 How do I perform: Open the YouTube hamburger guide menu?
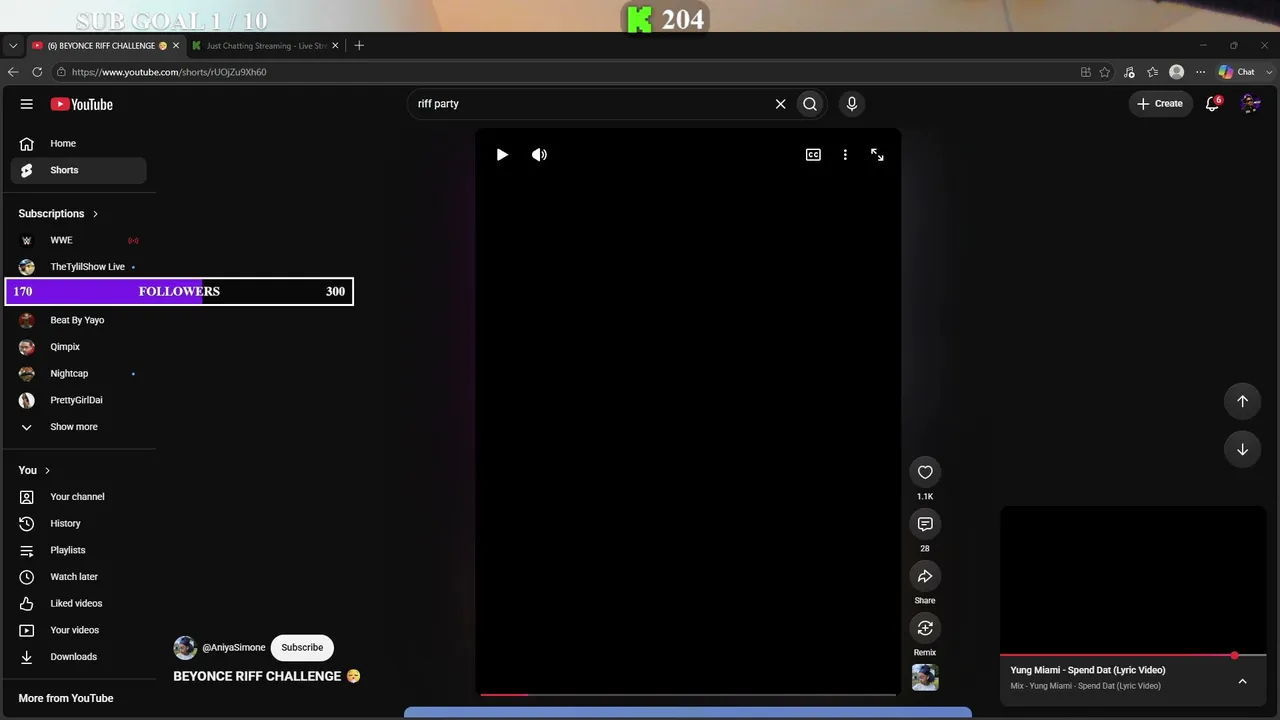pyautogui.click(x=27, y=104)
